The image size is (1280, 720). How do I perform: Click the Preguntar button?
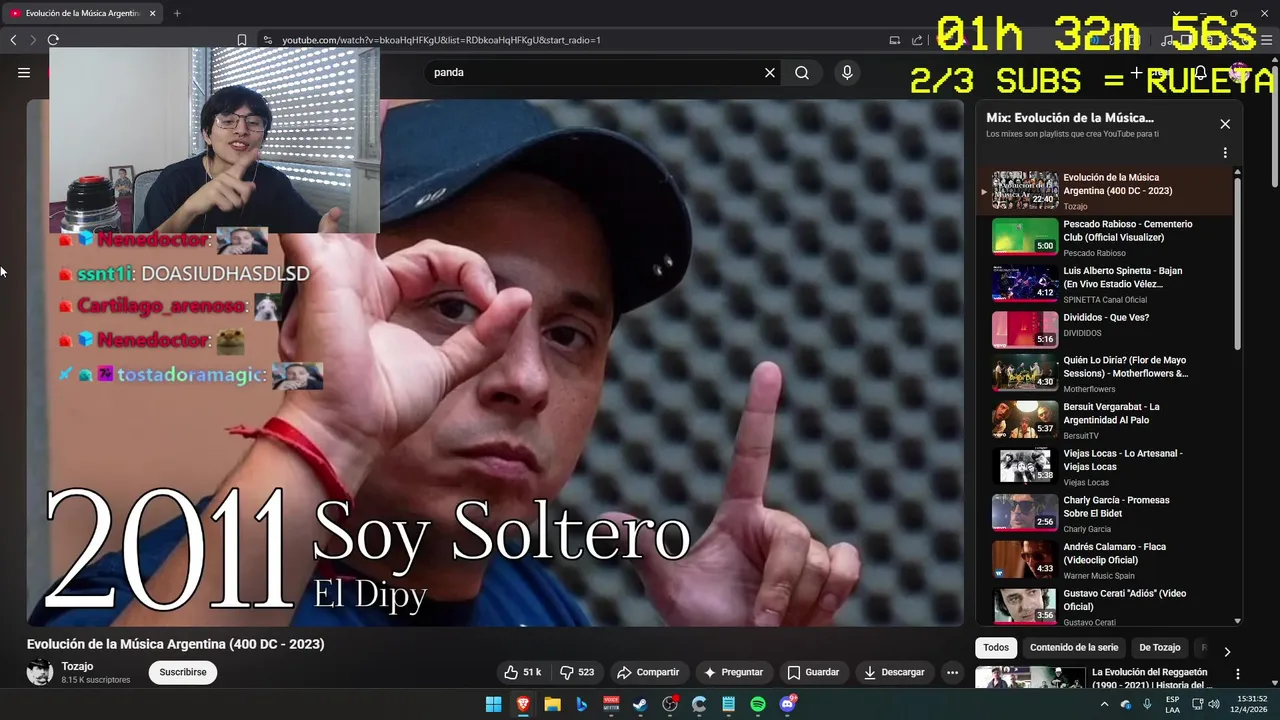(733, 672)
